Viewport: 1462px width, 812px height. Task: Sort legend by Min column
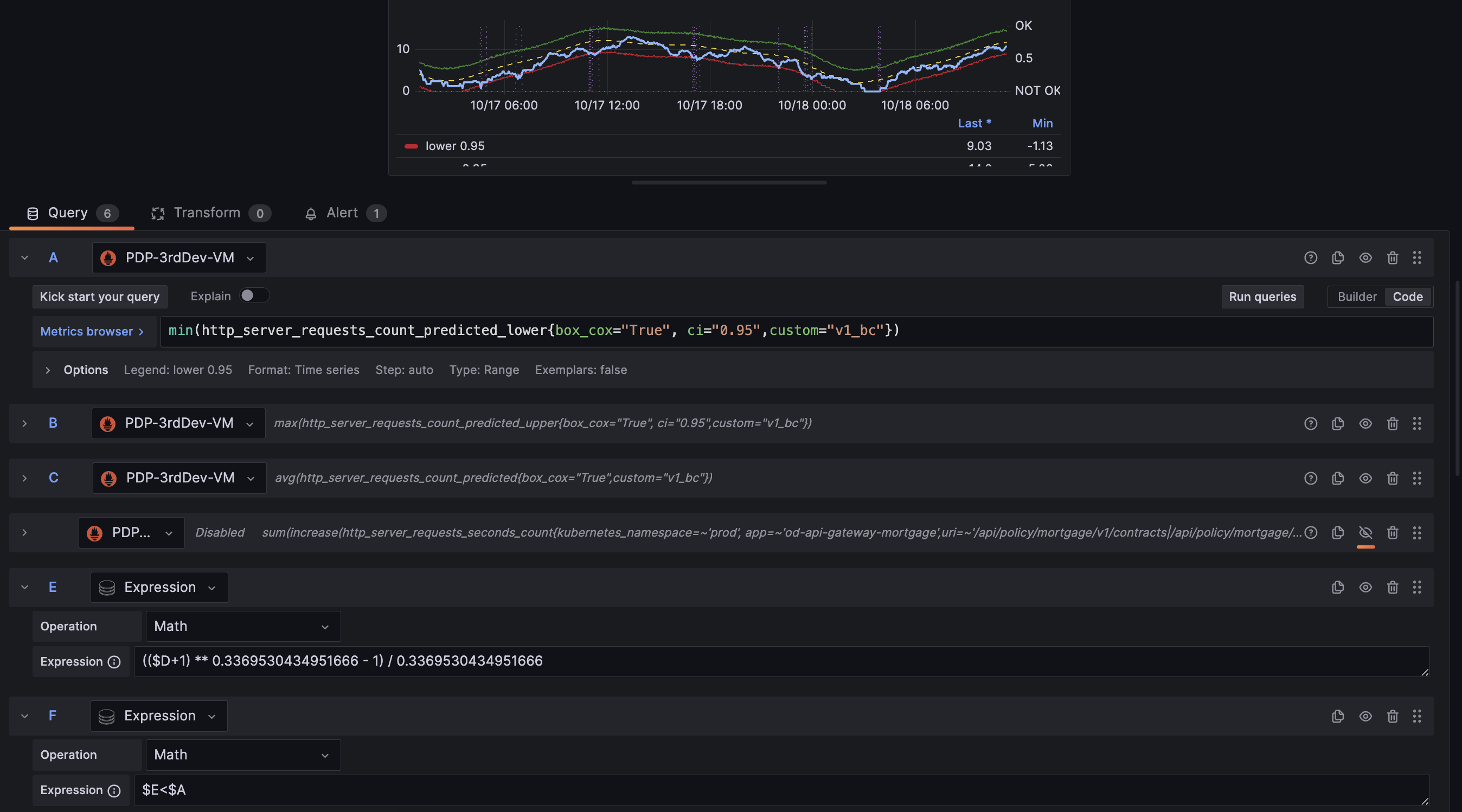1042,123
